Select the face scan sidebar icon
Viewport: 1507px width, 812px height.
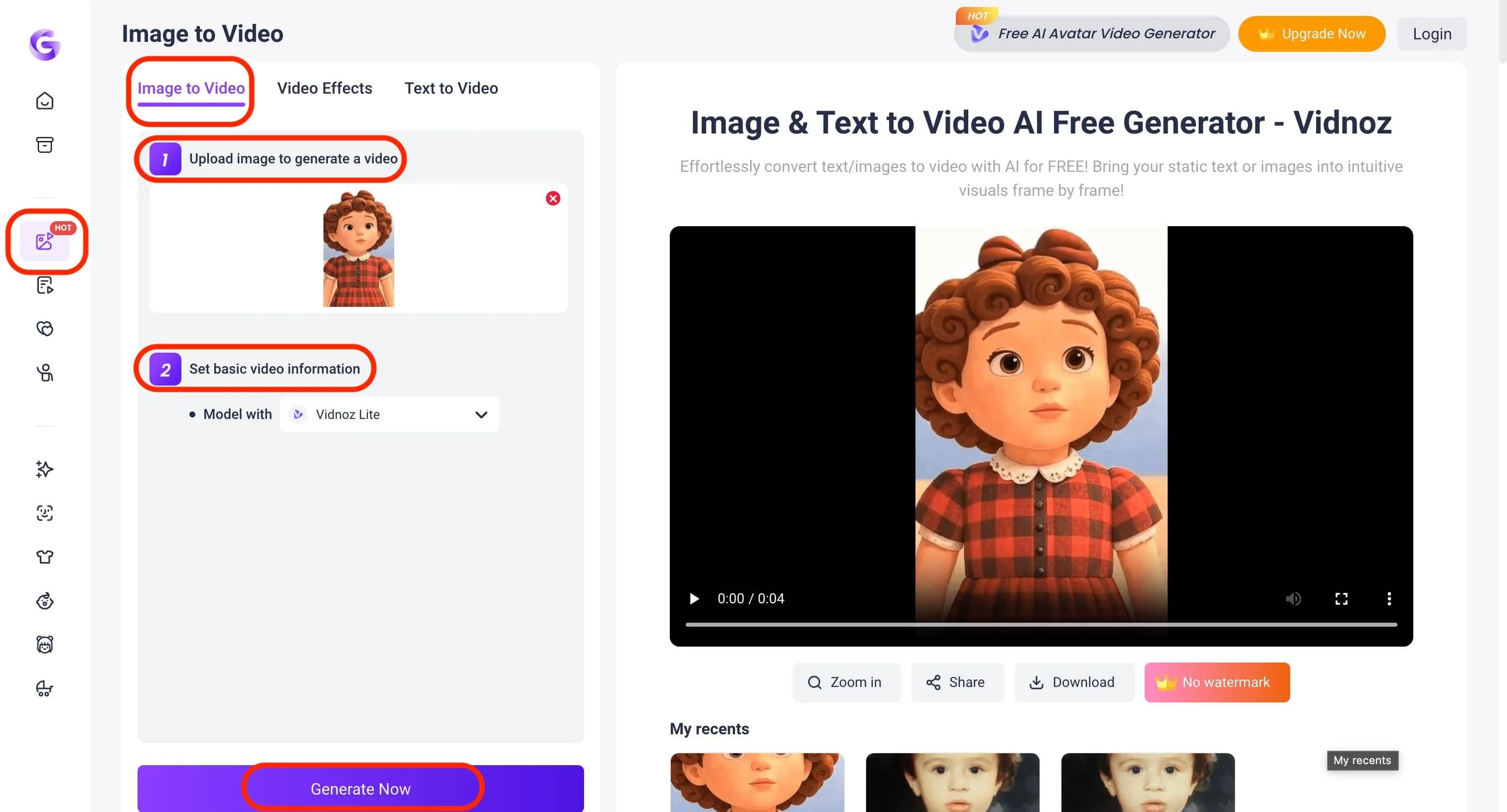pyautogui.click(x=44, y=513)
